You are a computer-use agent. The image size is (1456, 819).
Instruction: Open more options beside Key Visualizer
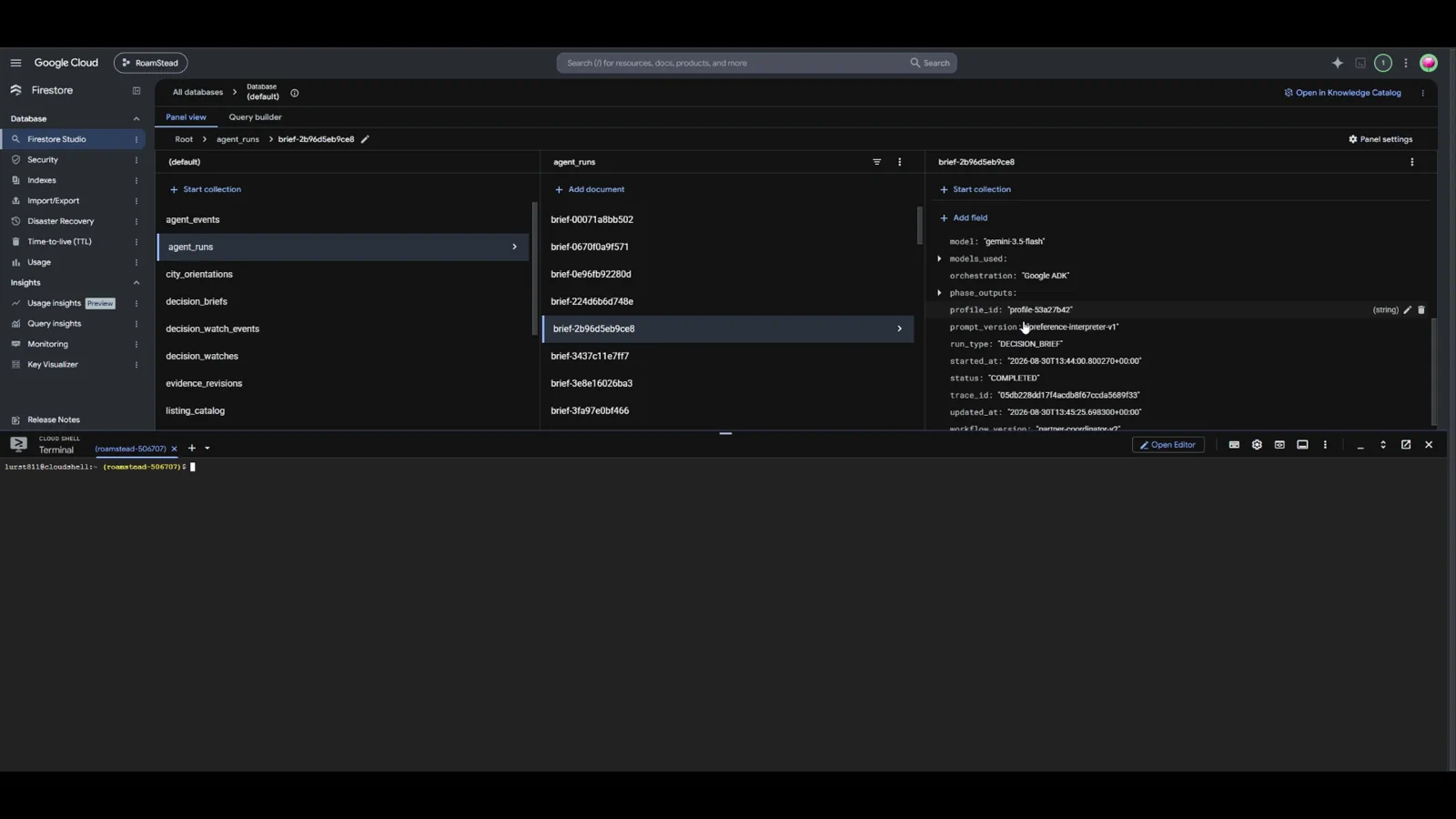[x=136, y=365]
